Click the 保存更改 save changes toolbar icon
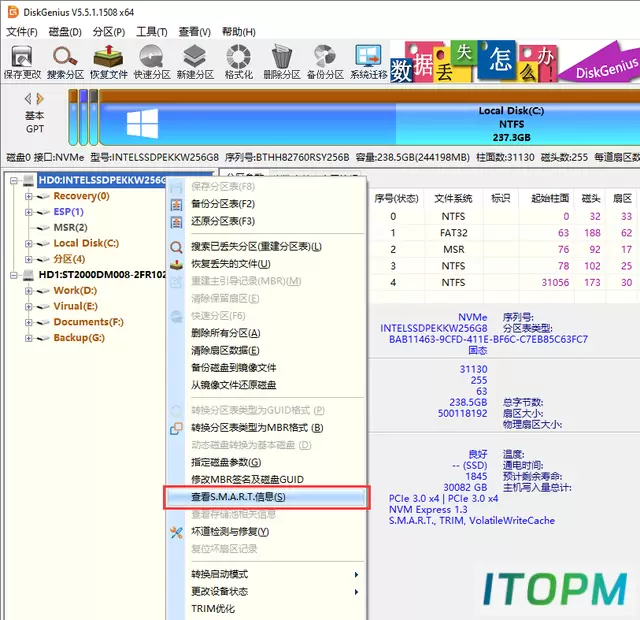The image size is (640, 620). [x=22, y=62]
